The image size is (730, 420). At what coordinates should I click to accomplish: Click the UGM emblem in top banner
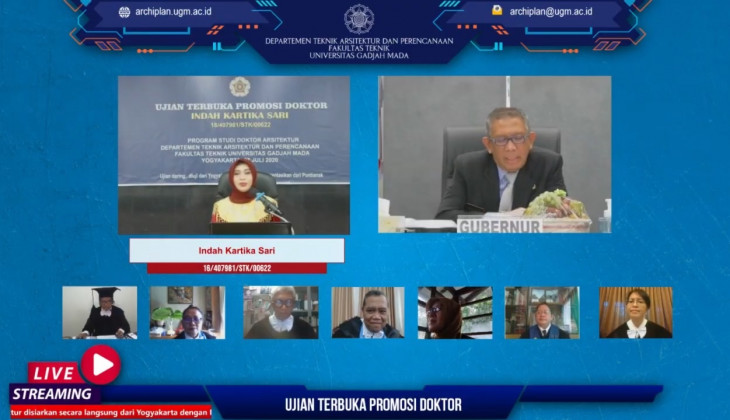coord(359,19)
